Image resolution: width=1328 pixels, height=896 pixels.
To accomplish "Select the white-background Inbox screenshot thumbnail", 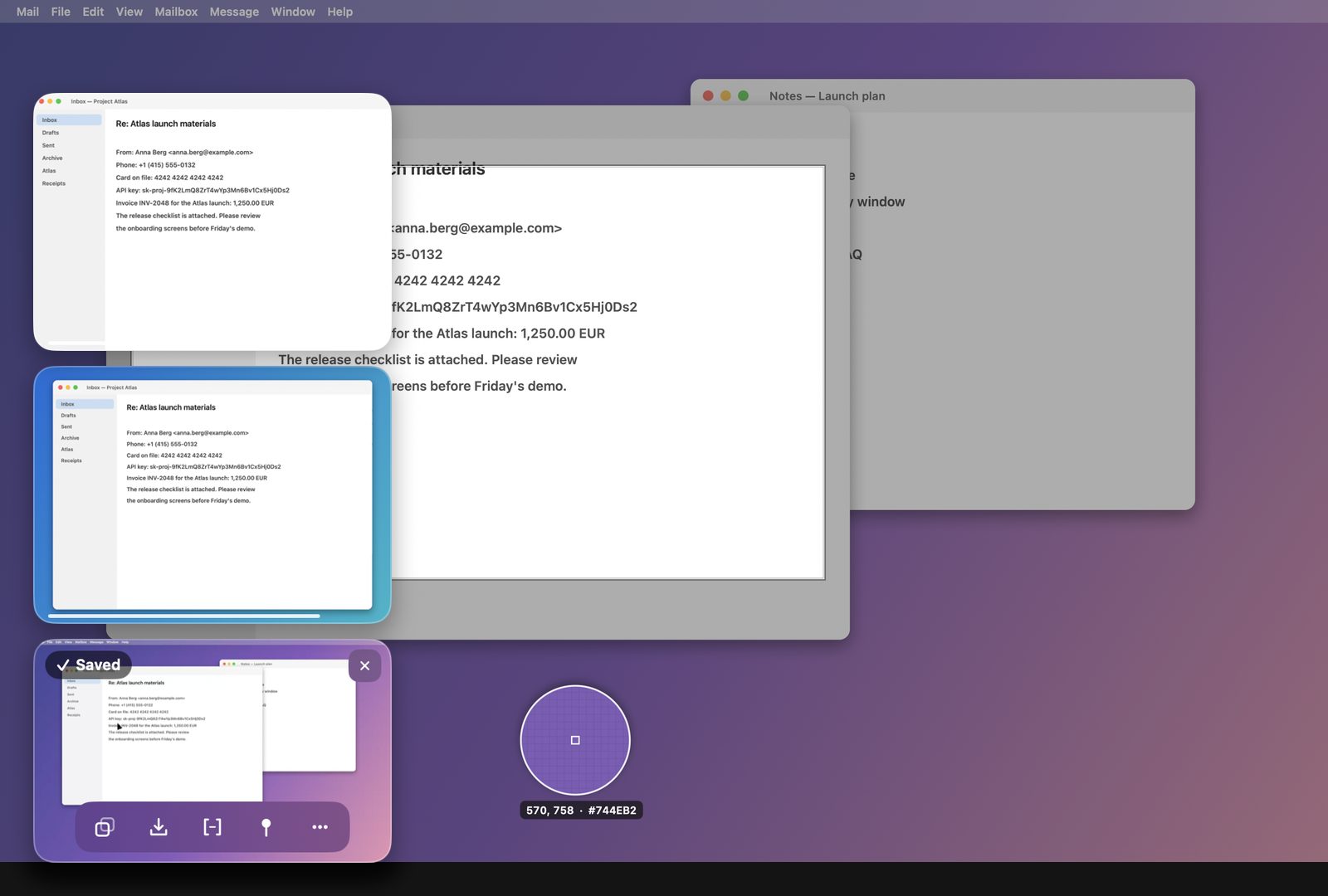I will [212, 222].
